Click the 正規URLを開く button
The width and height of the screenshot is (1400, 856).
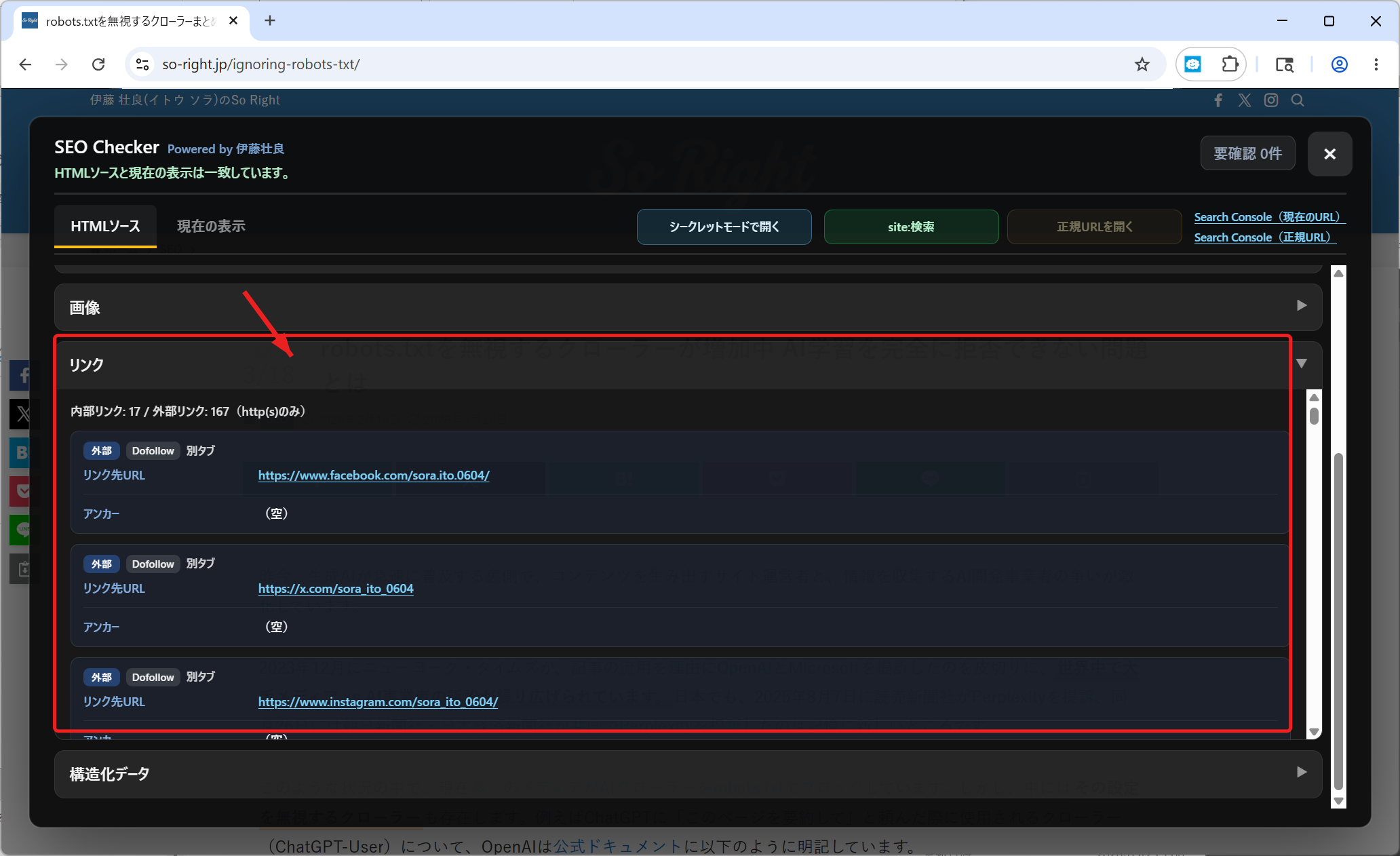click(1094, 227)
